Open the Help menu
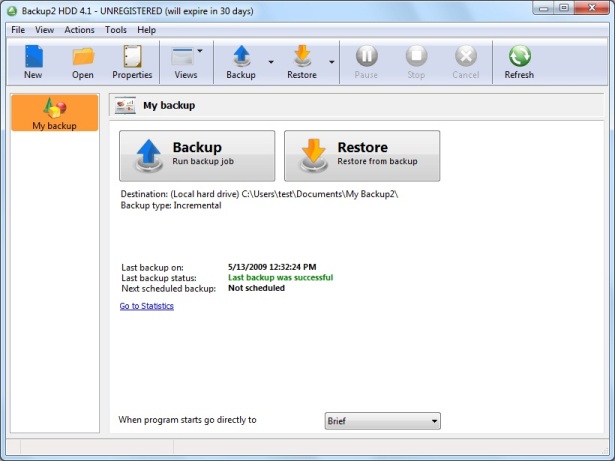The image size is (615, 461). 146,30
